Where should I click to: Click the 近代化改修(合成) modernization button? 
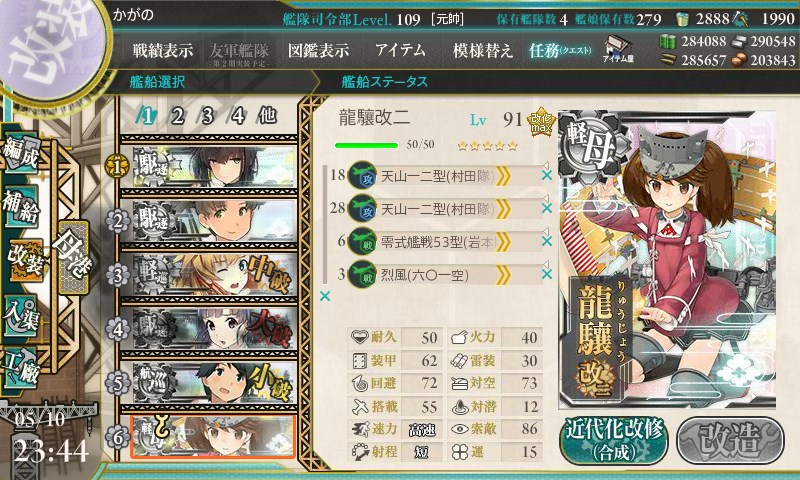click(614, 440)
